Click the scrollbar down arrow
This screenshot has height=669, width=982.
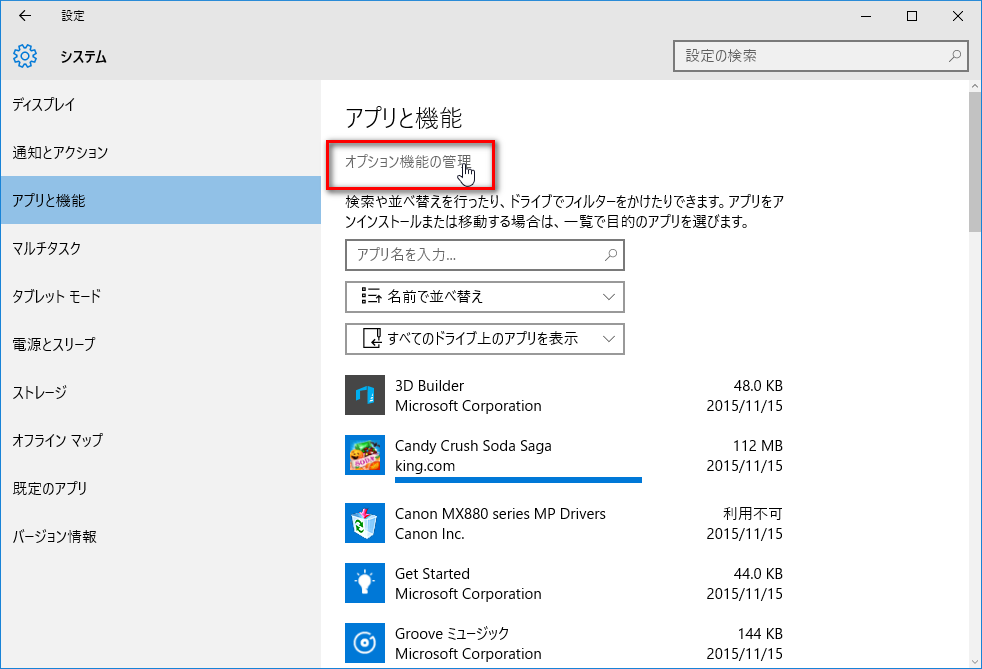[x=975, y=661]
